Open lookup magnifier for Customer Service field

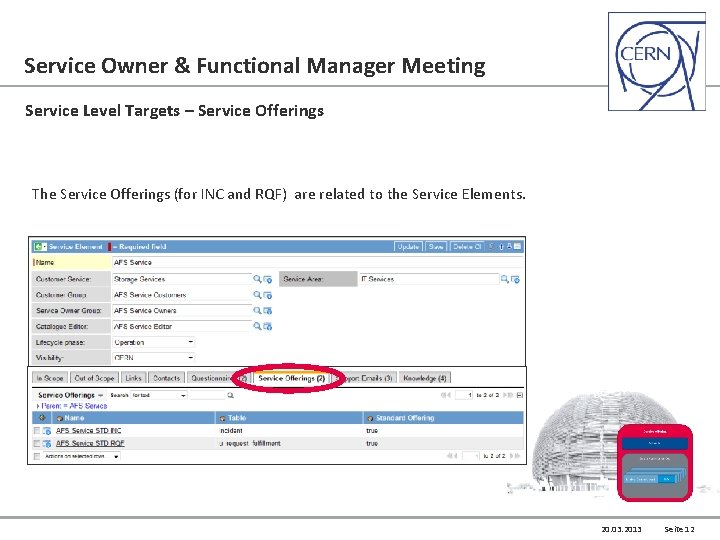point(257,279)
